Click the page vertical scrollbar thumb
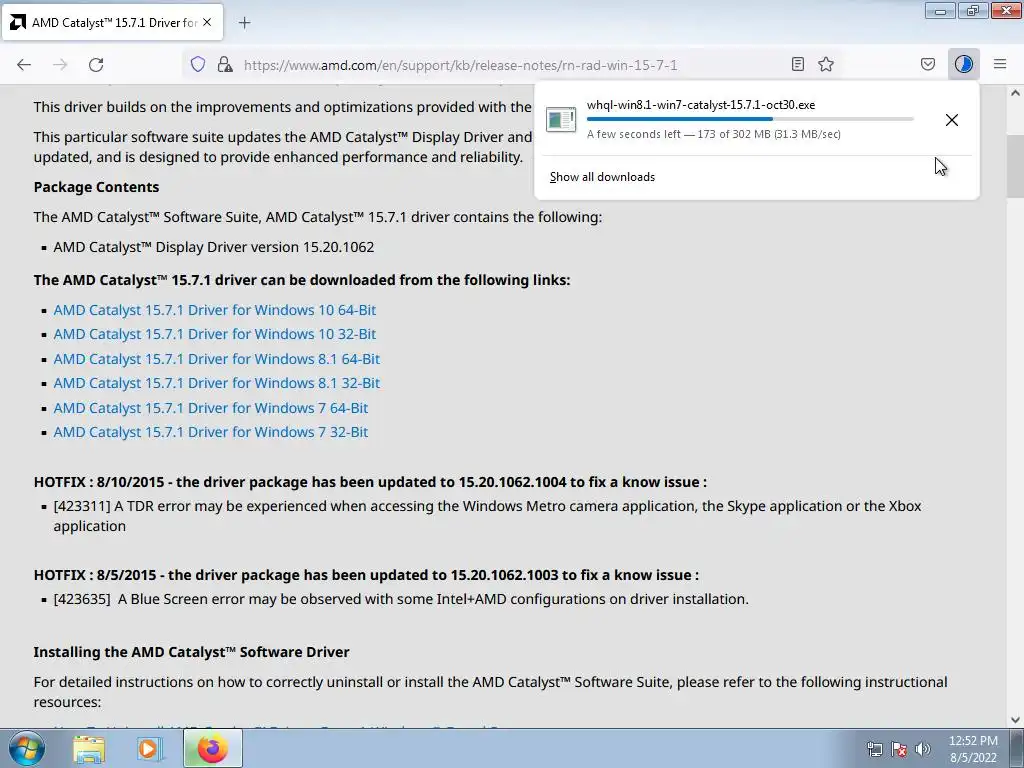The height and width of the screenshot is (768, 1024). click(1015, 165)
